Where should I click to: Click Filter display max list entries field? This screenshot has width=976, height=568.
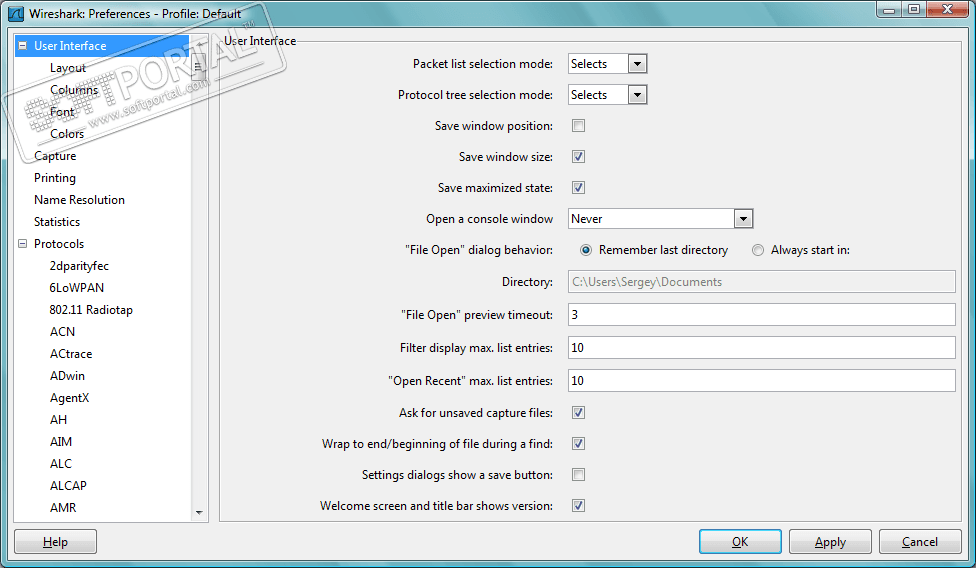(x=761, y=348)
